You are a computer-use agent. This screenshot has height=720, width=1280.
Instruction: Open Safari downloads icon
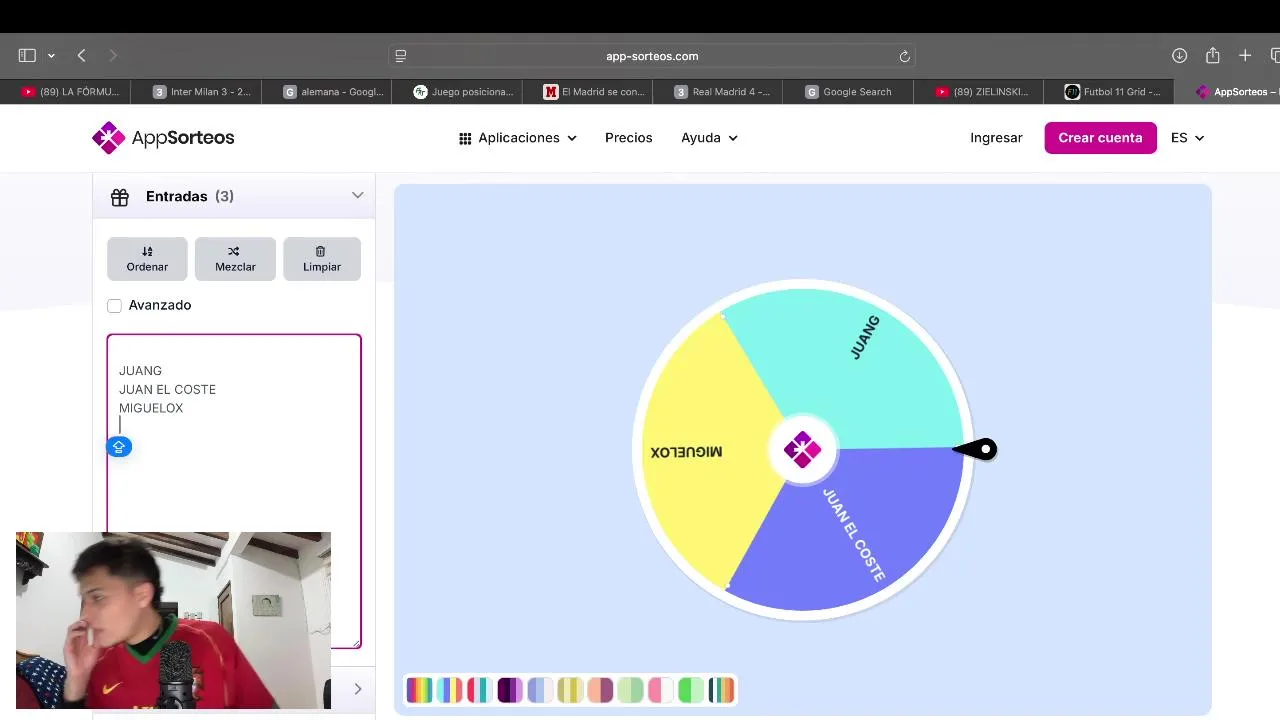(1179, 56)
